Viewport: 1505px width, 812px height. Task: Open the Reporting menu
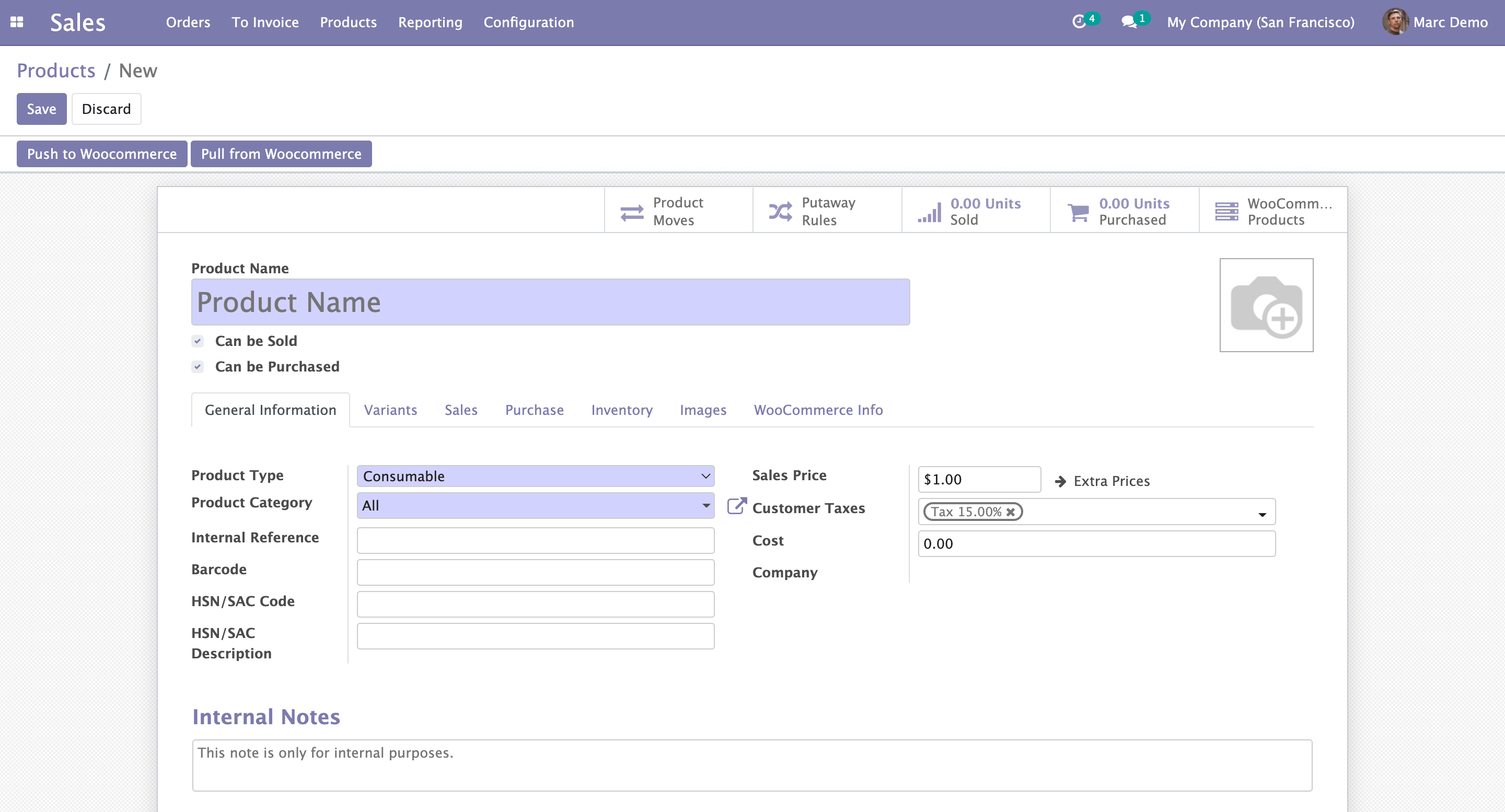[430, 22]
